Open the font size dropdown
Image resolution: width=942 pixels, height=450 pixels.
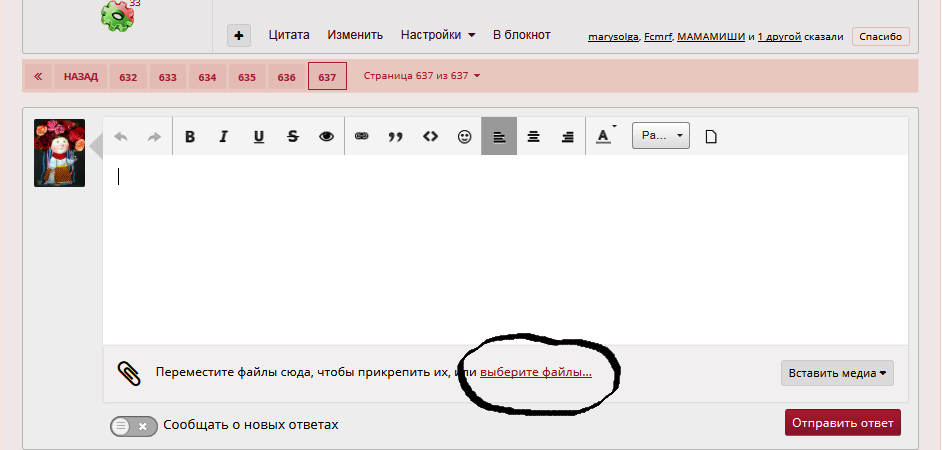pyautogui.click(x=661, y=136)
